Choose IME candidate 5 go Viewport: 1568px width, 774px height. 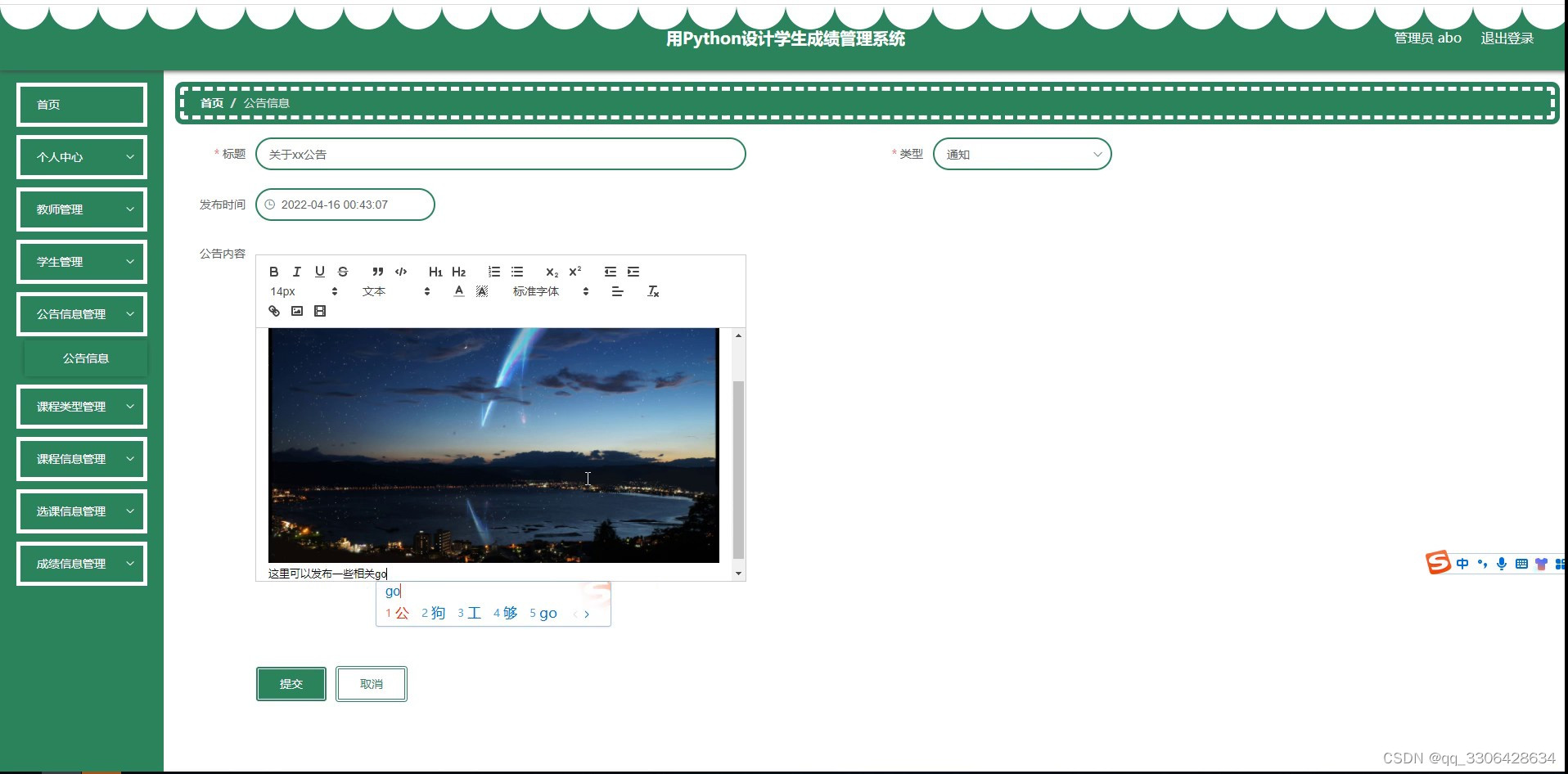[x=543, y=613]
